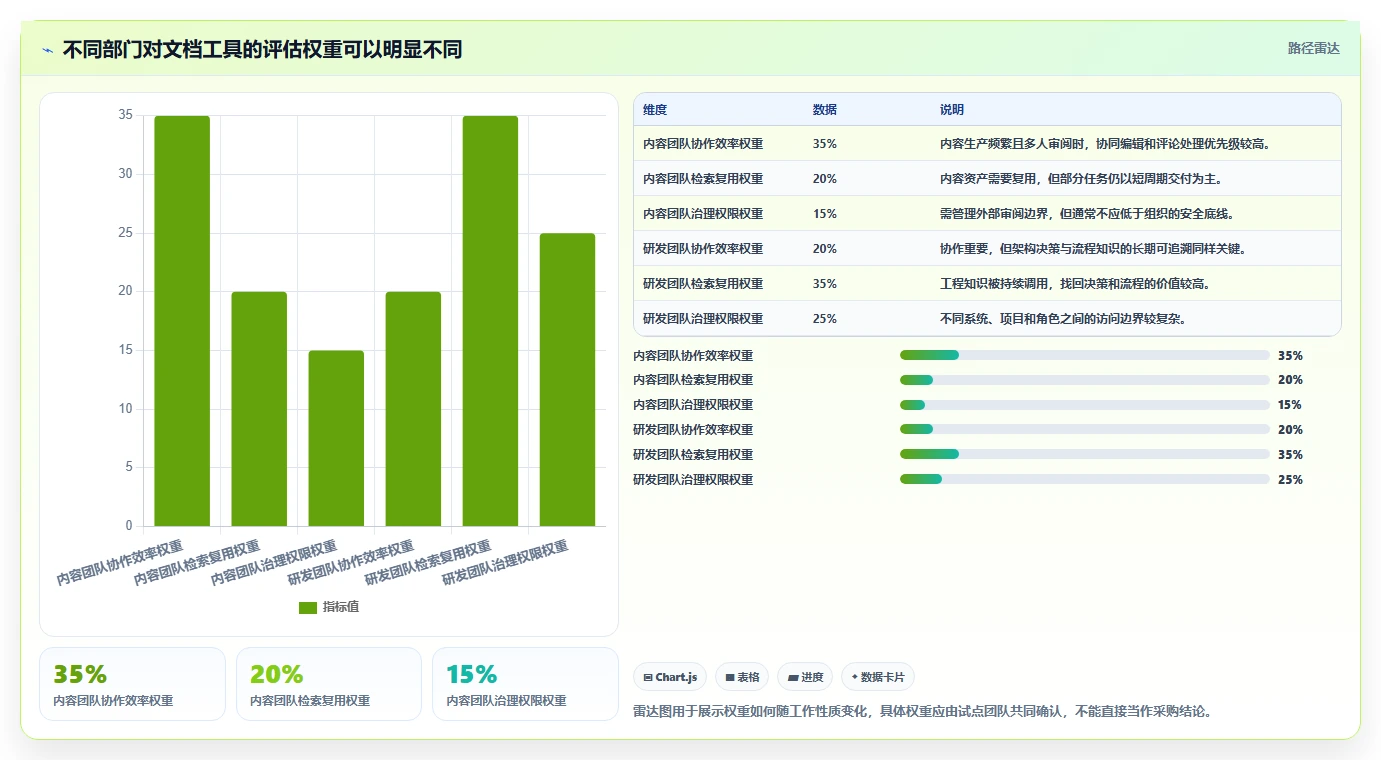Click the pulse icon beside the slide title

tap(48, 50)
